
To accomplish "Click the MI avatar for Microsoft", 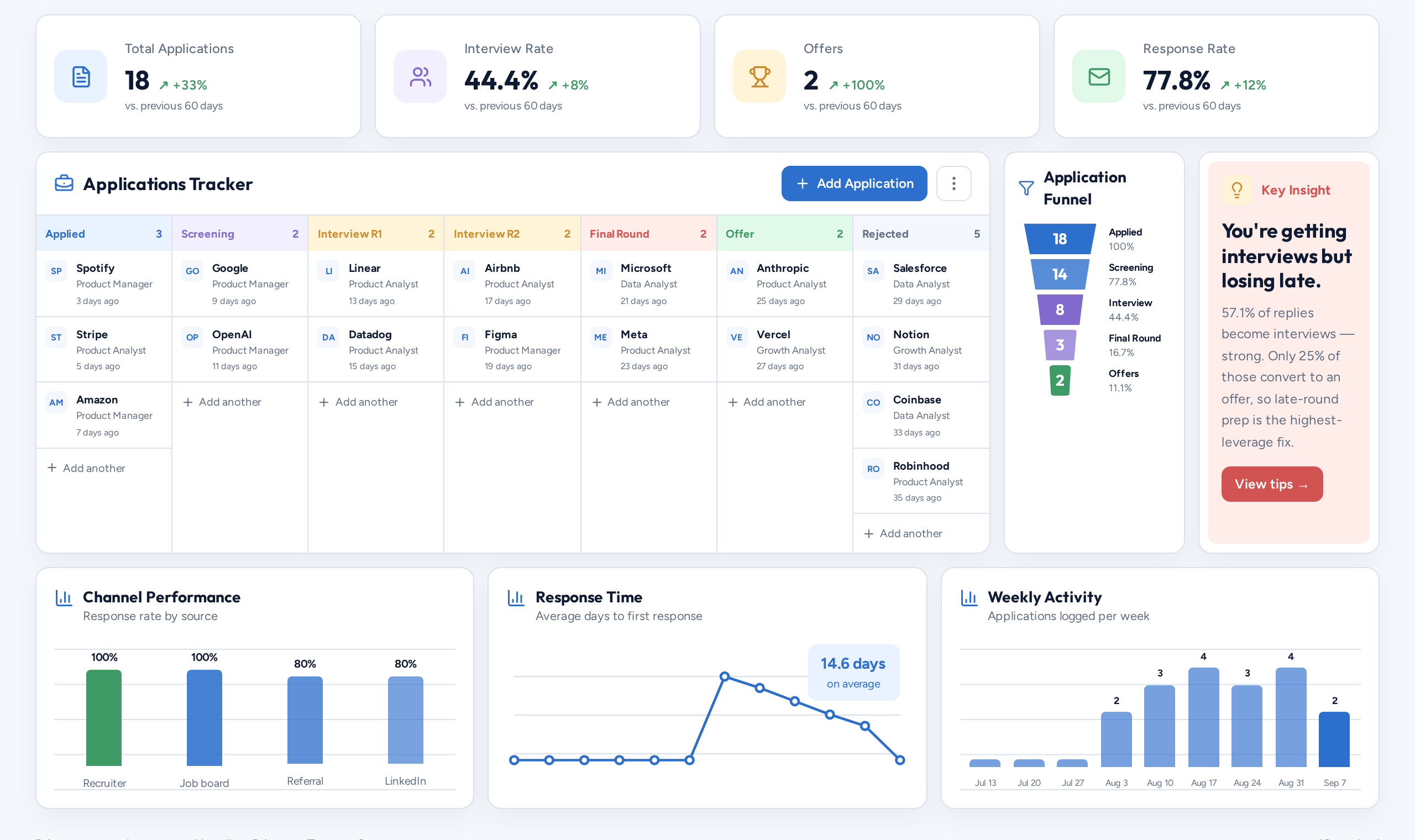I will click(601, 271).
